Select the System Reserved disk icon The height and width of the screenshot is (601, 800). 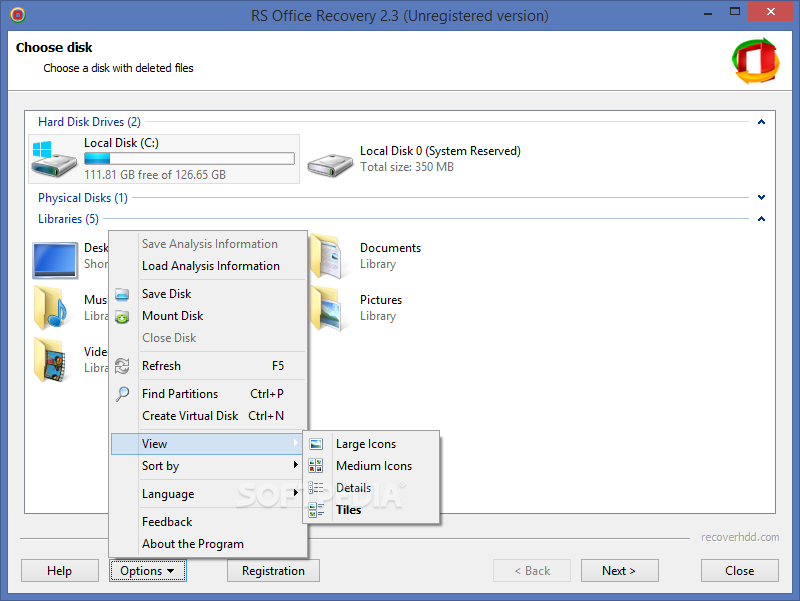pos(330,164)
